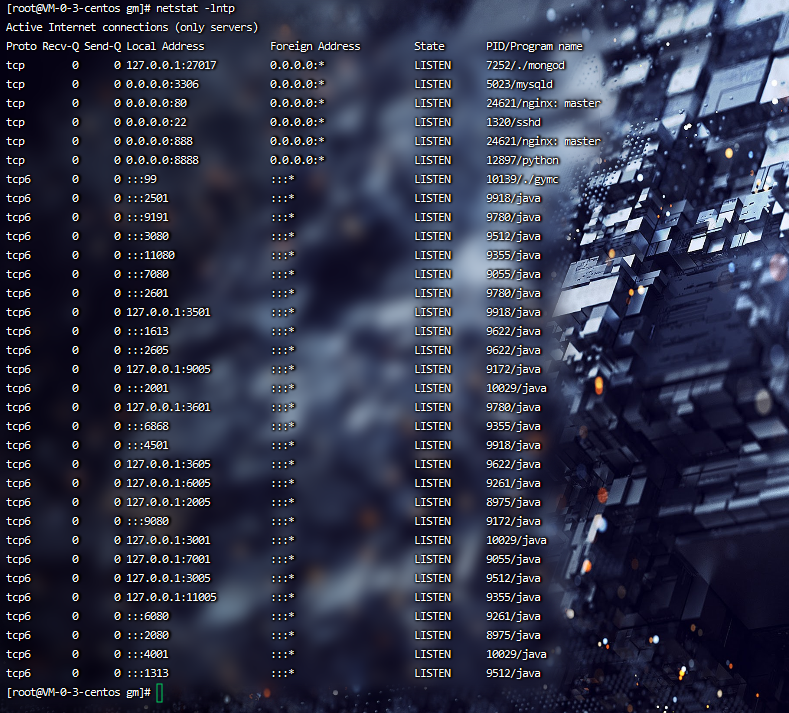Click the 0.0.0.0:3306 local address
Image resolution: width=789 pixels, height=713 pixels.
[x=162, y=84]
